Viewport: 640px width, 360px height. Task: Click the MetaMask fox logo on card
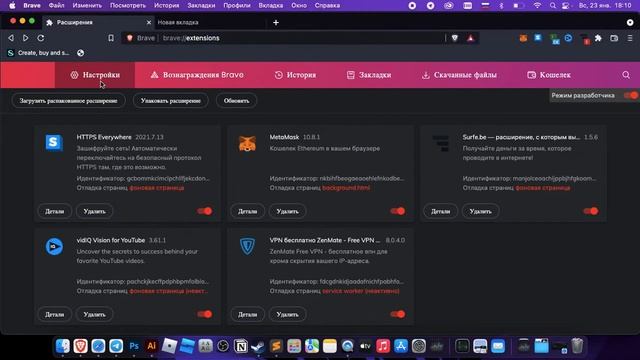coord(247,143)
